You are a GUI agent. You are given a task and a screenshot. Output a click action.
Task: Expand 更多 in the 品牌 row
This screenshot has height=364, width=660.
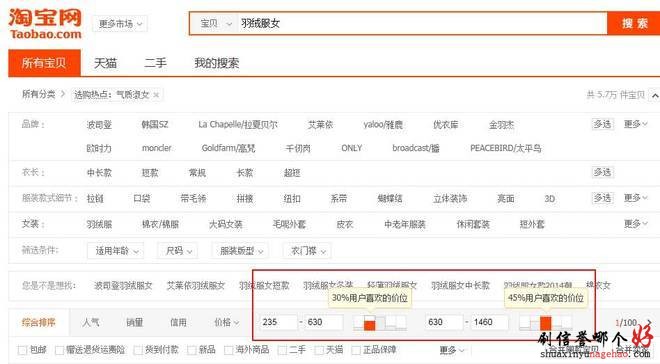click(x=635, y=124)
